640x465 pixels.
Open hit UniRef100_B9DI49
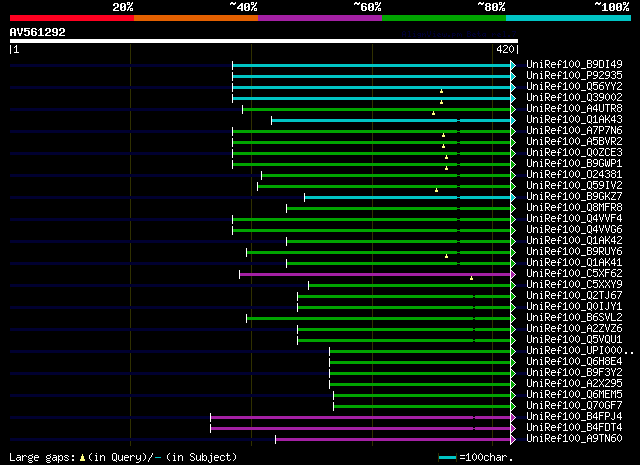574,65
